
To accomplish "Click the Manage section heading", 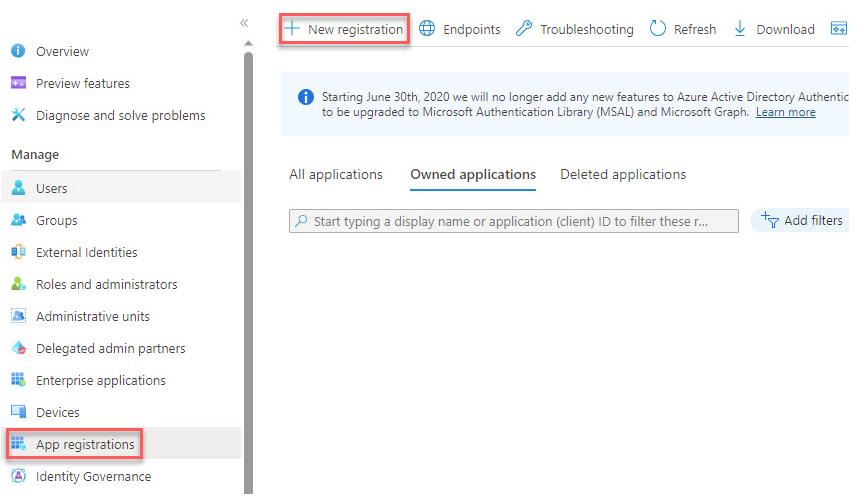I will pos(35,155).
